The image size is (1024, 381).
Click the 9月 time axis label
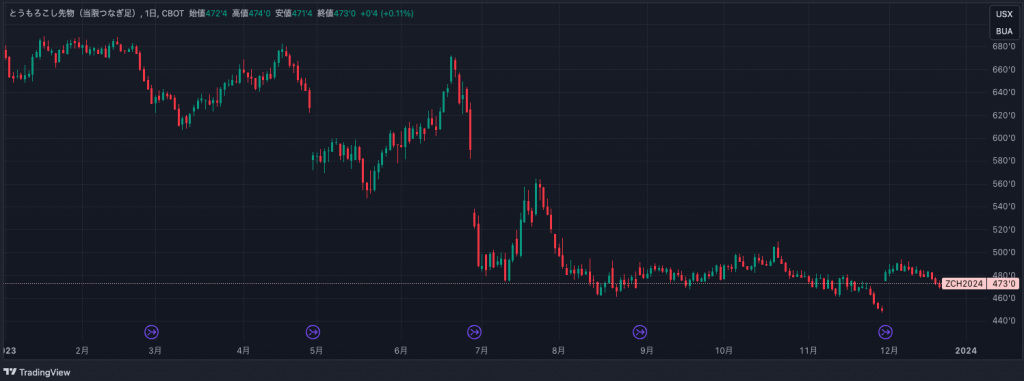tap(647, 351)
